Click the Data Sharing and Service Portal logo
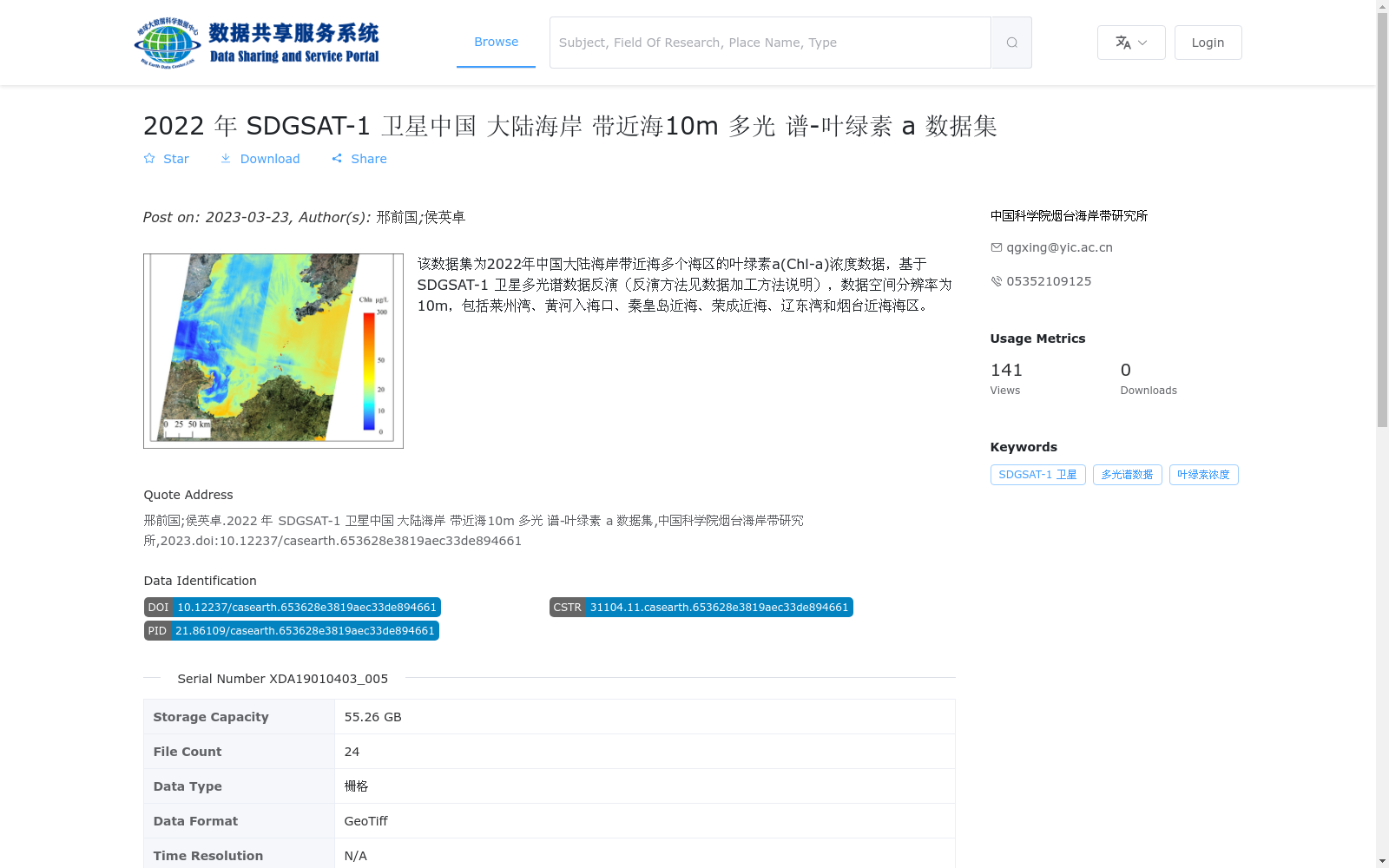 [x=258, y=43]
